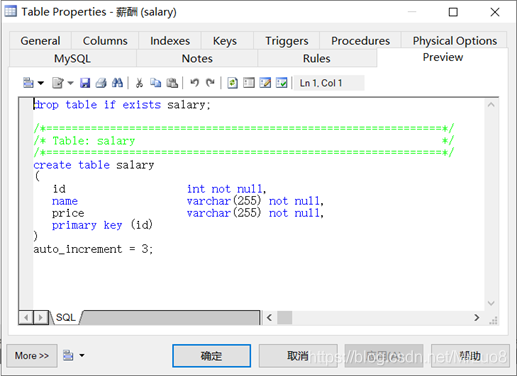Click the horizontal scrollbar right arrow
The width and height of the screenshot is (517, 376).
tap(477, 318)
